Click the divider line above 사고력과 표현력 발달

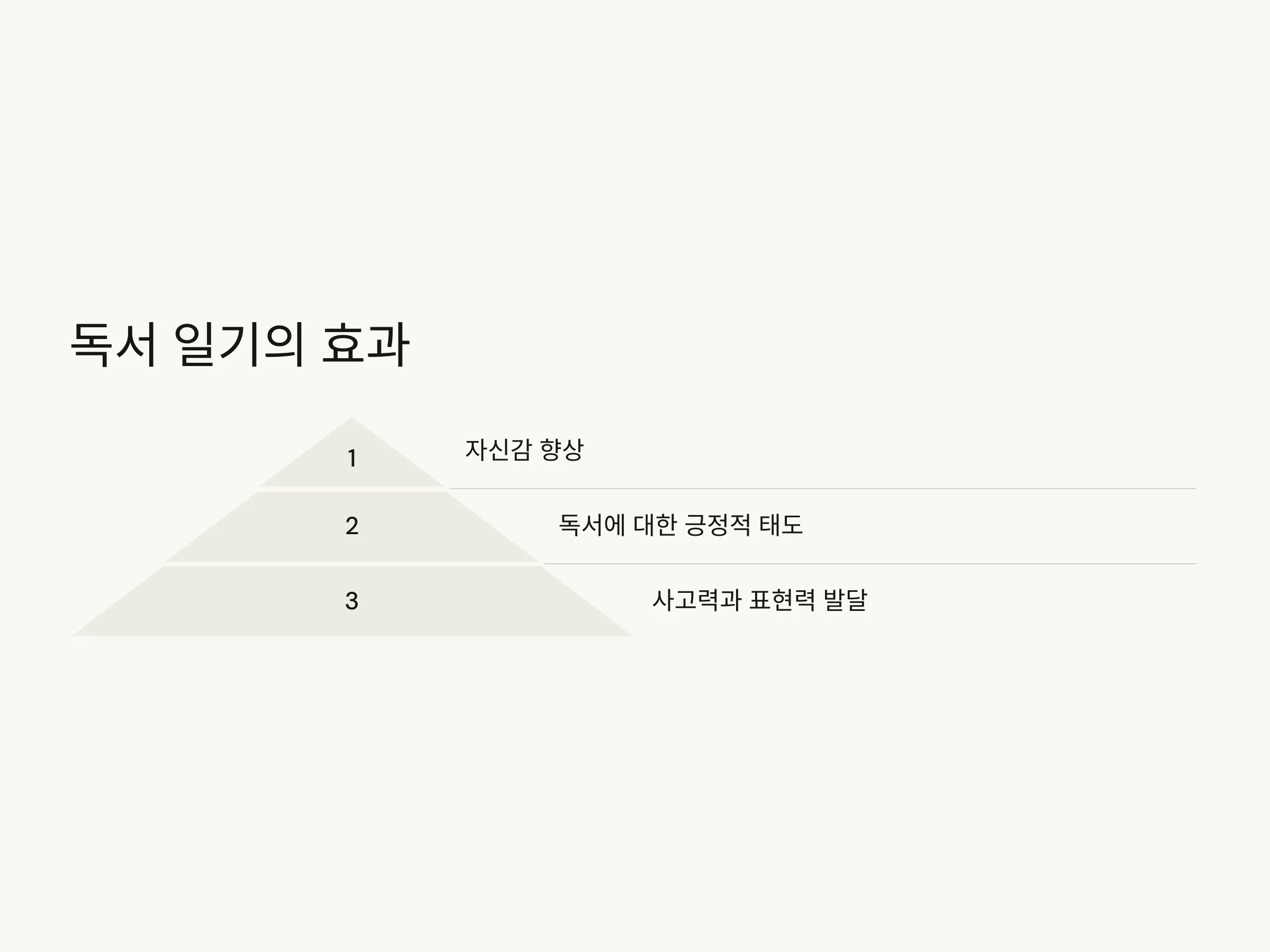click(870, 564)
